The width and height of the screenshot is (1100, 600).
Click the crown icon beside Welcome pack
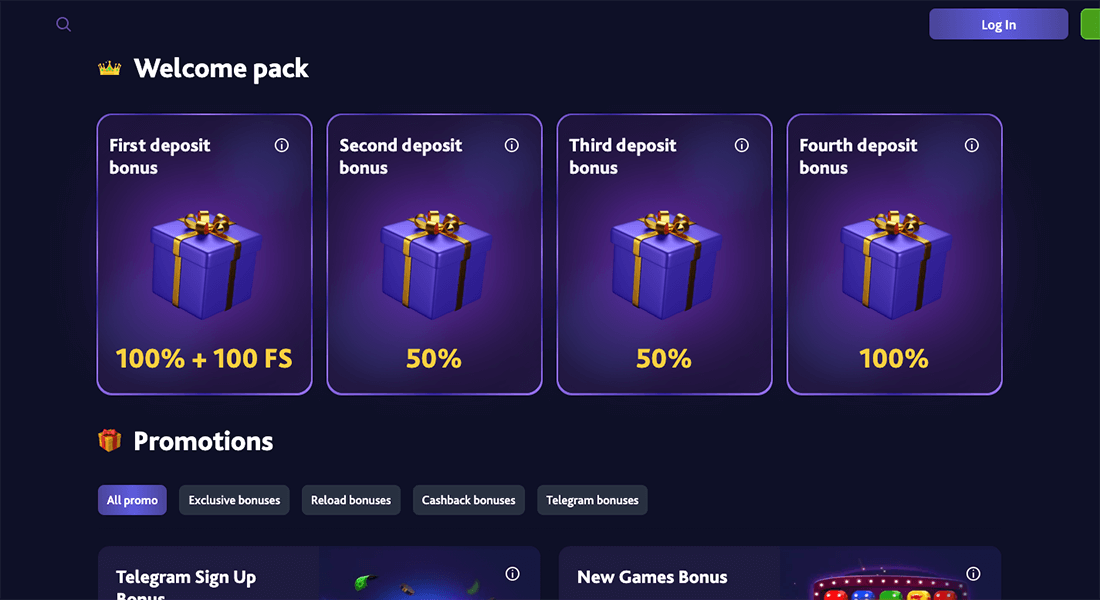point(109,67)
